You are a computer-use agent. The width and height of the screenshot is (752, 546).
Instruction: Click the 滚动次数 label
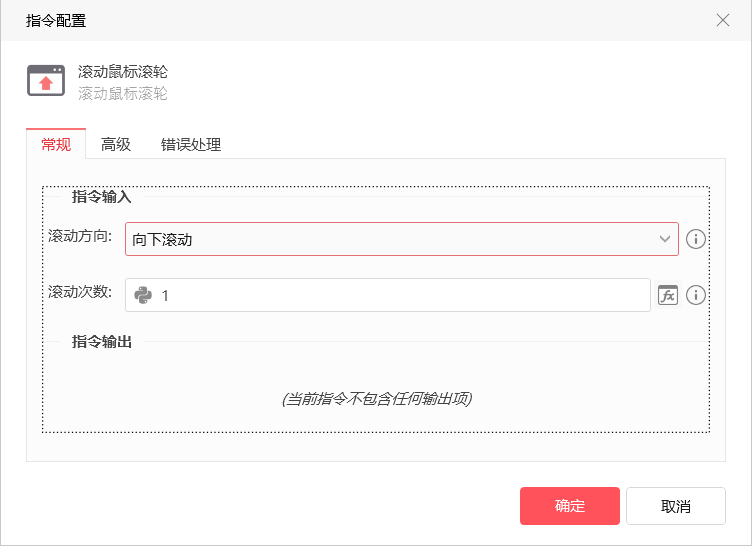(x=80, y=292)
